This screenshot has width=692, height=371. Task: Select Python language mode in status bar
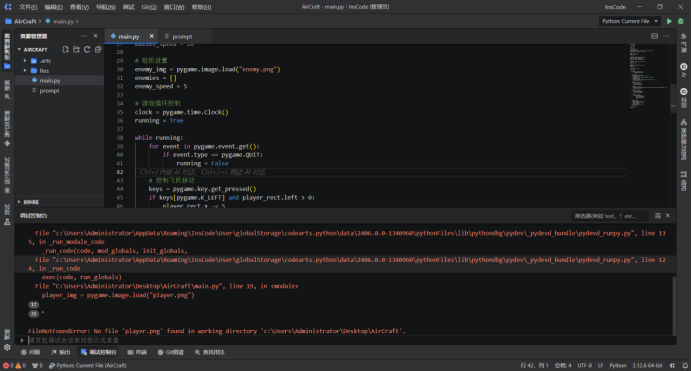click(617, 365)
